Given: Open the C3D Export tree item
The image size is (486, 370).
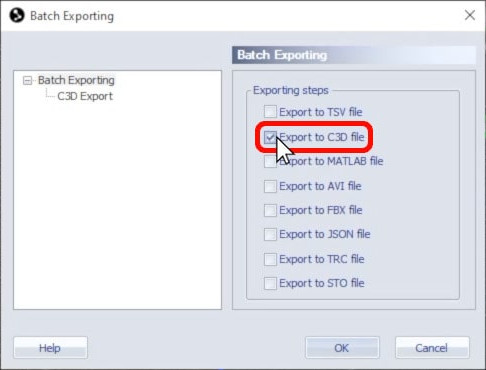Looking at the screenshot, I should [x=85, y=96].
